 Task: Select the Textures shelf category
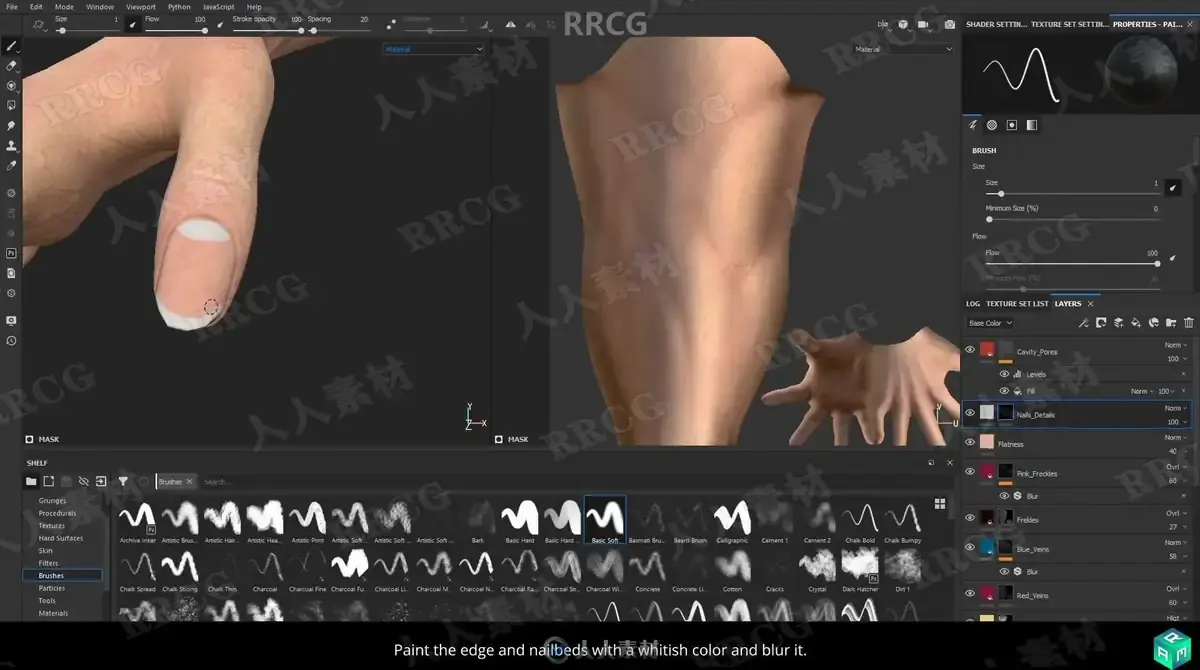coord(52,526)
